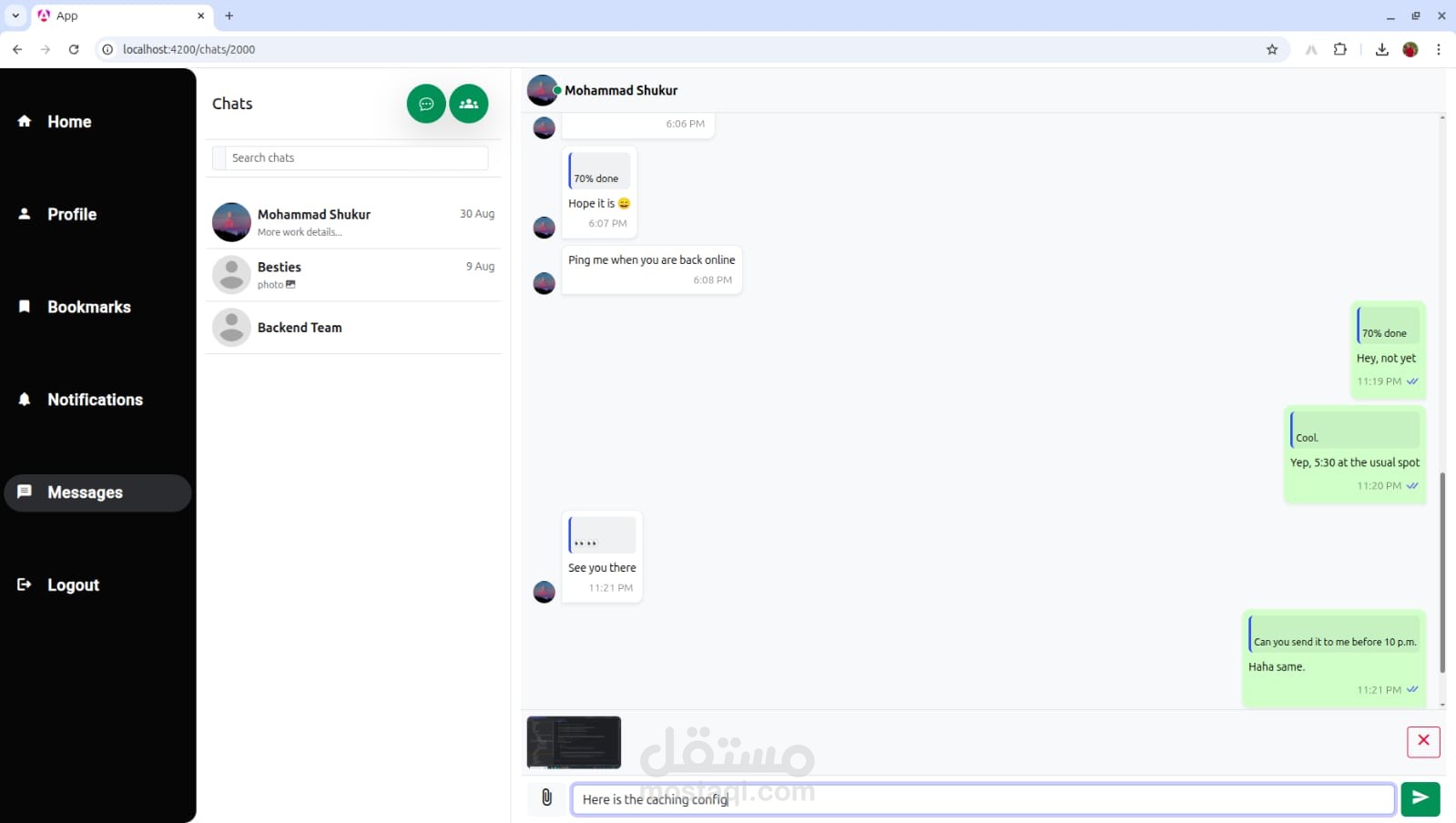
Task: Select the Messages sidebar item
Action: coord(97,493)
